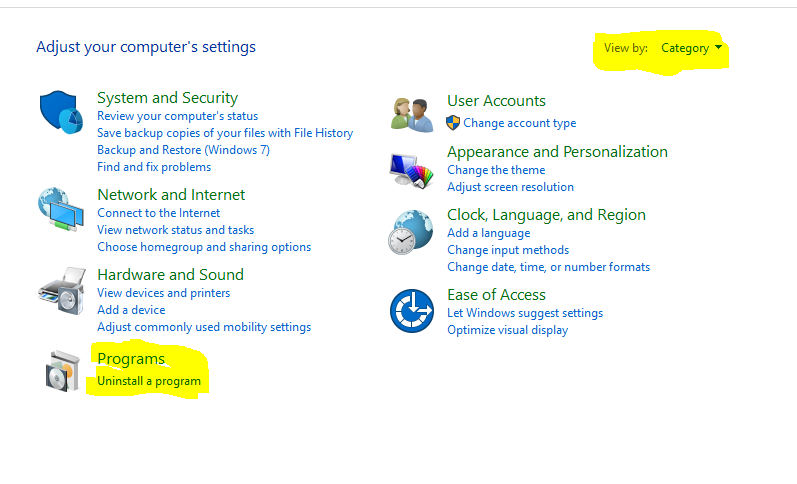The image size is (797, 484).
Task: Select Change account type link
Action: pos(519,123)
